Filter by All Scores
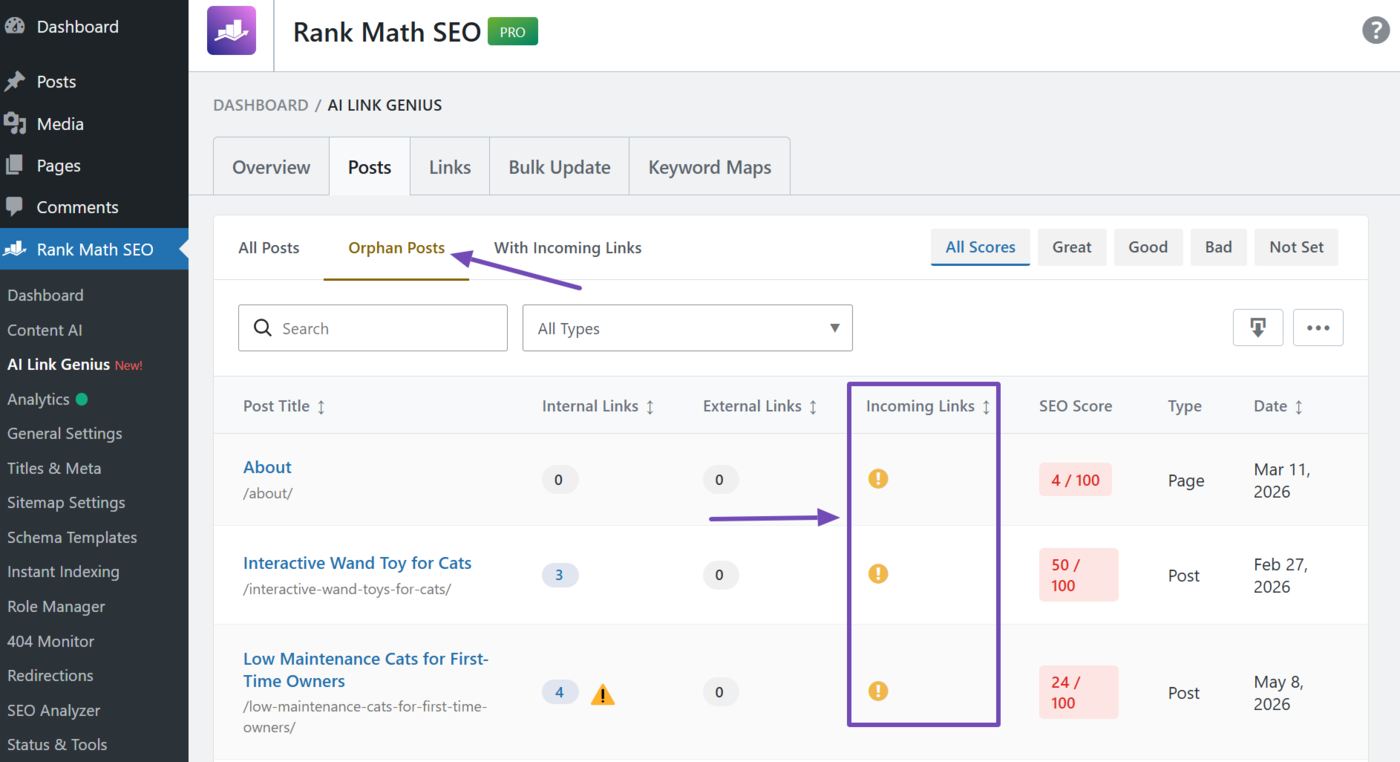 (x=980, y=247)
